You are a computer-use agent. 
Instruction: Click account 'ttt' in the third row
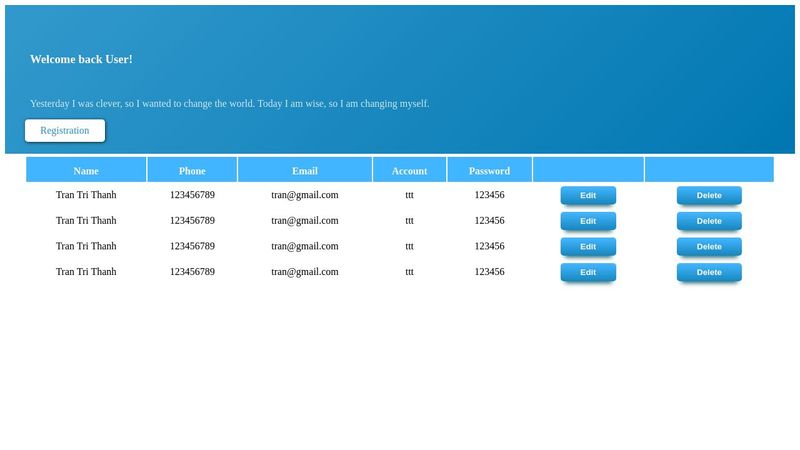(x=410, y=246)
